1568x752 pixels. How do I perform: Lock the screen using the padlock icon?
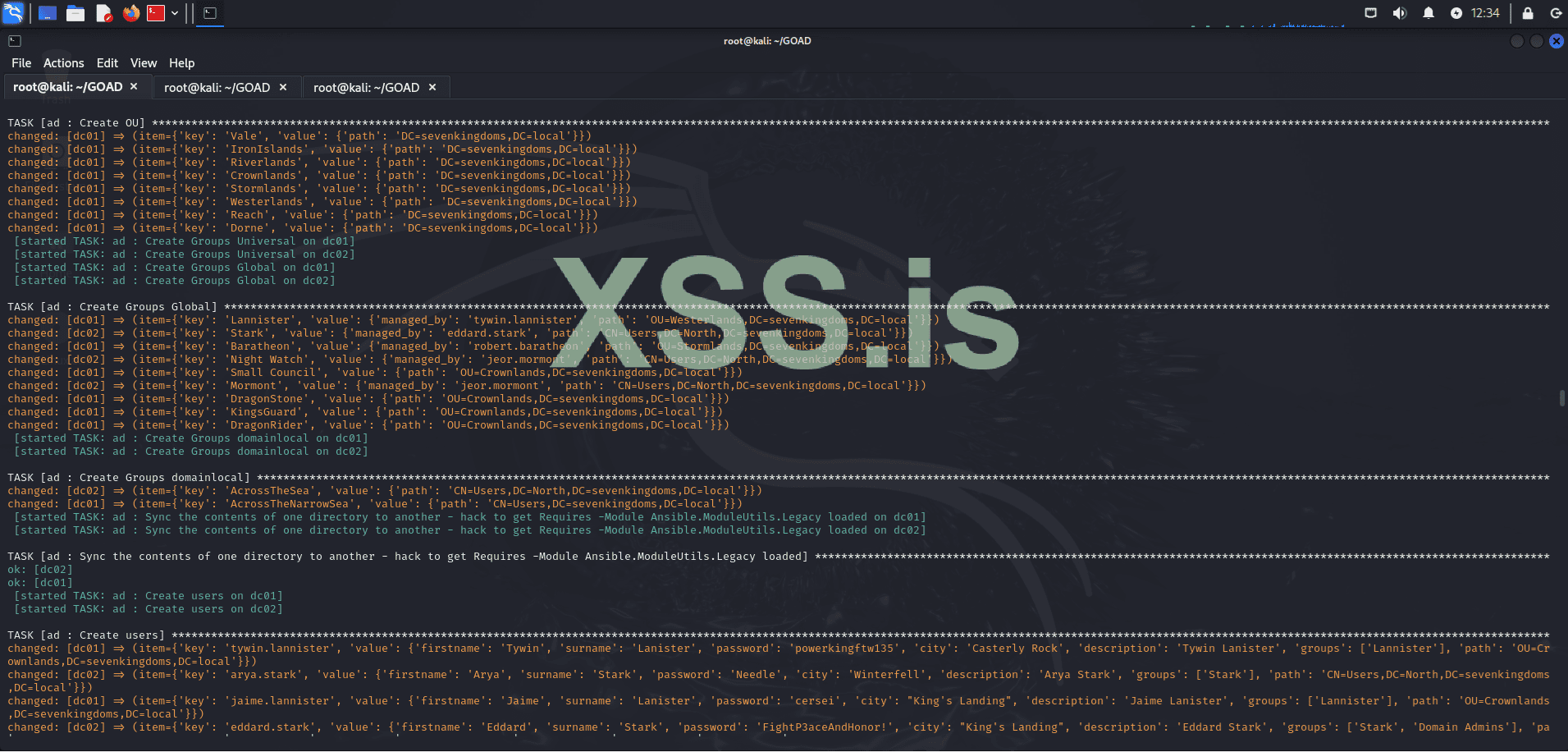tap(1527, 13)
